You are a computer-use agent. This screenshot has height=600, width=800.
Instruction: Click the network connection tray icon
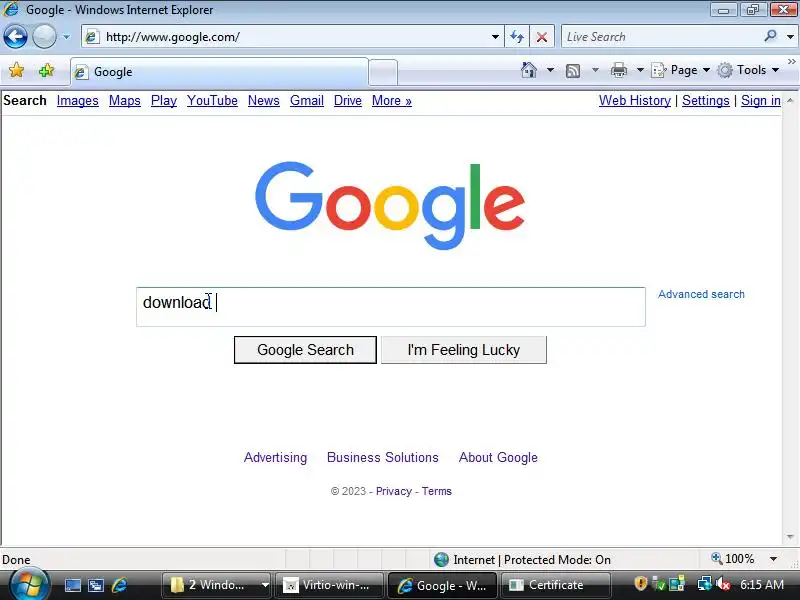[705, 584]
